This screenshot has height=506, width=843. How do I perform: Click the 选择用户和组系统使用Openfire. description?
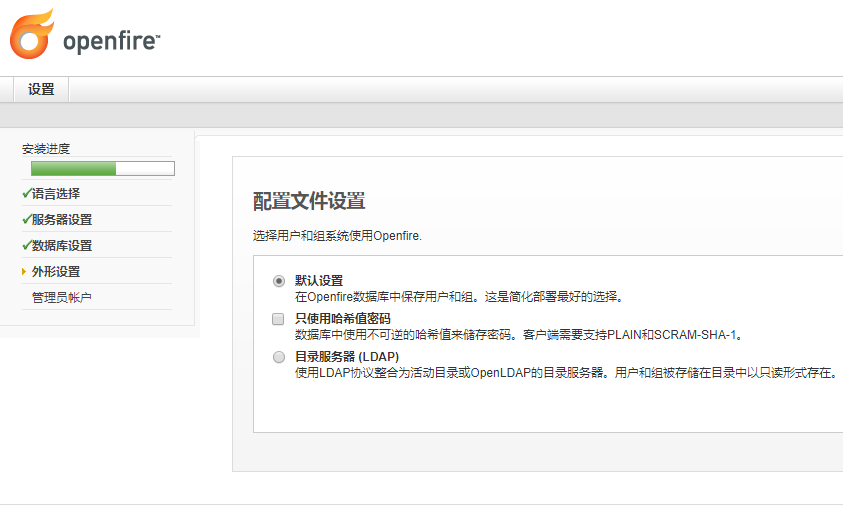click(x=337, y=236)
